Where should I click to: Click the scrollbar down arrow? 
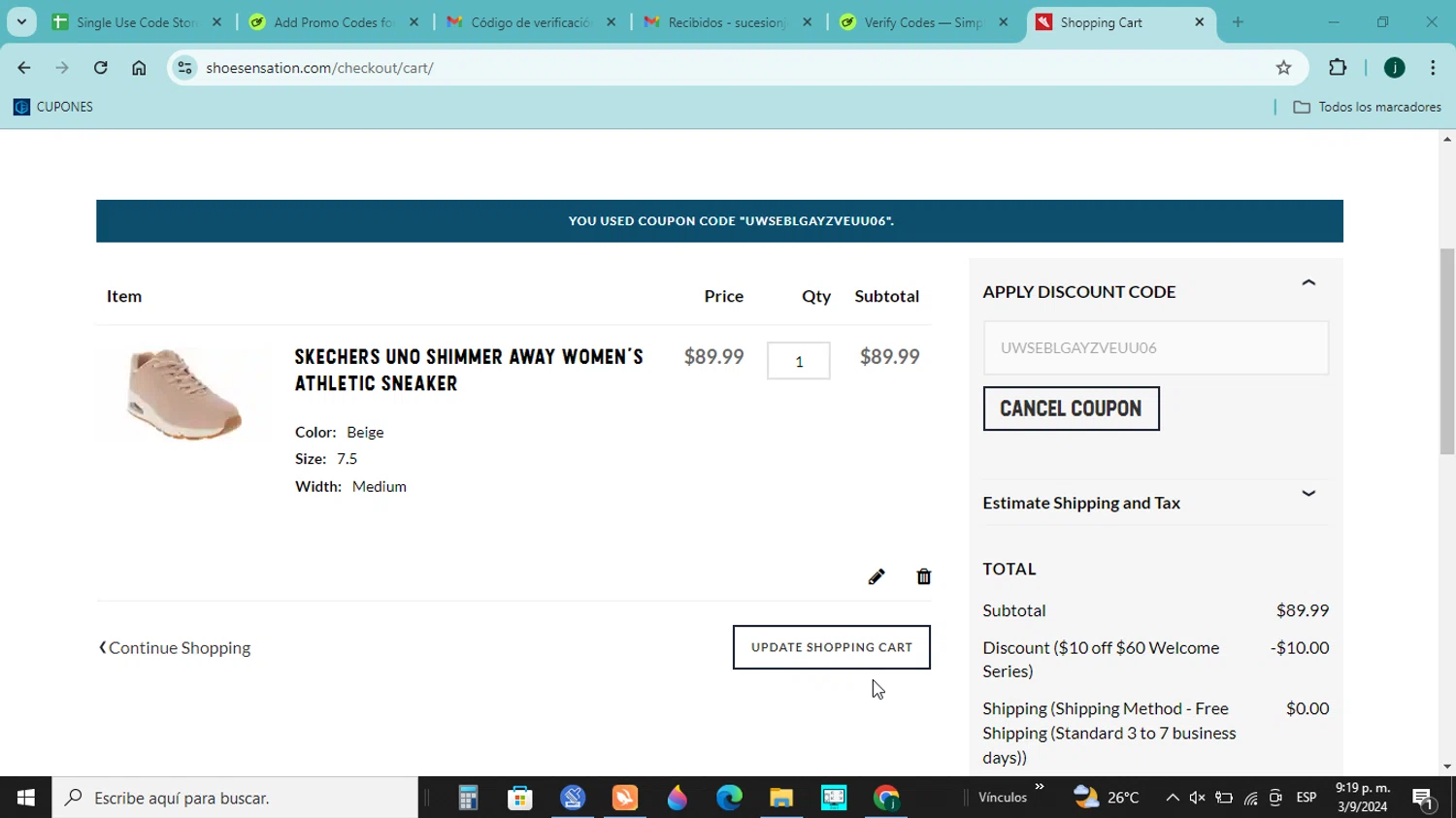[x=1447, y=767]
